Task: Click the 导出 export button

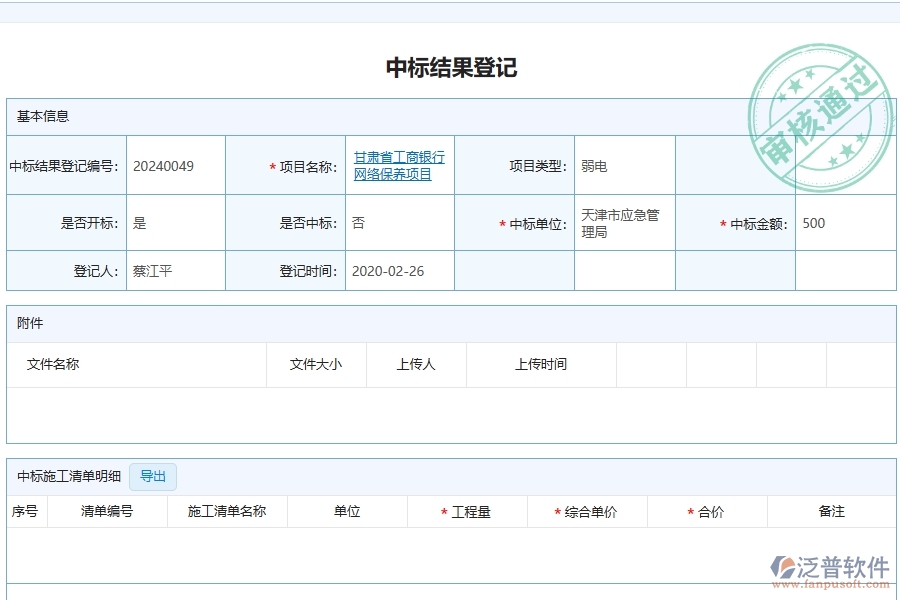Action: point(153,476)
